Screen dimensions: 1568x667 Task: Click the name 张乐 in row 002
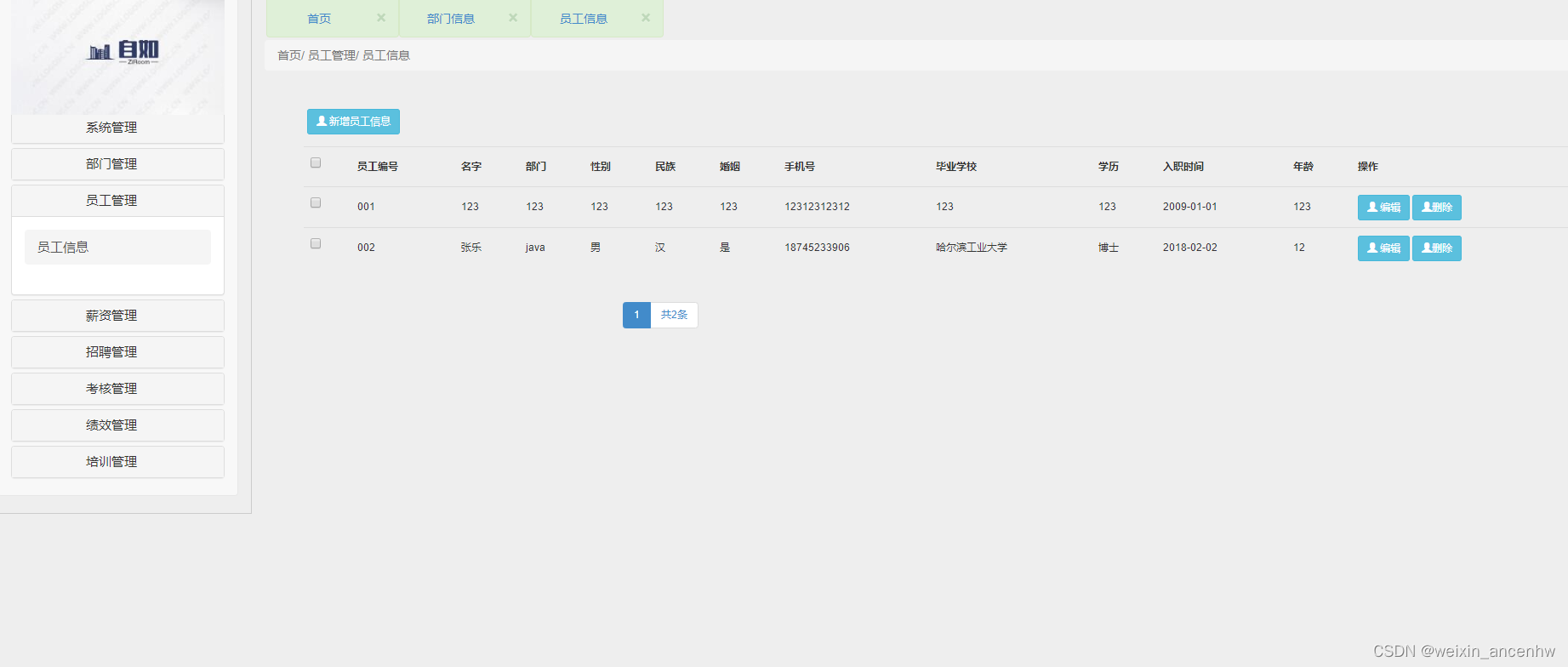pos(471,248)
